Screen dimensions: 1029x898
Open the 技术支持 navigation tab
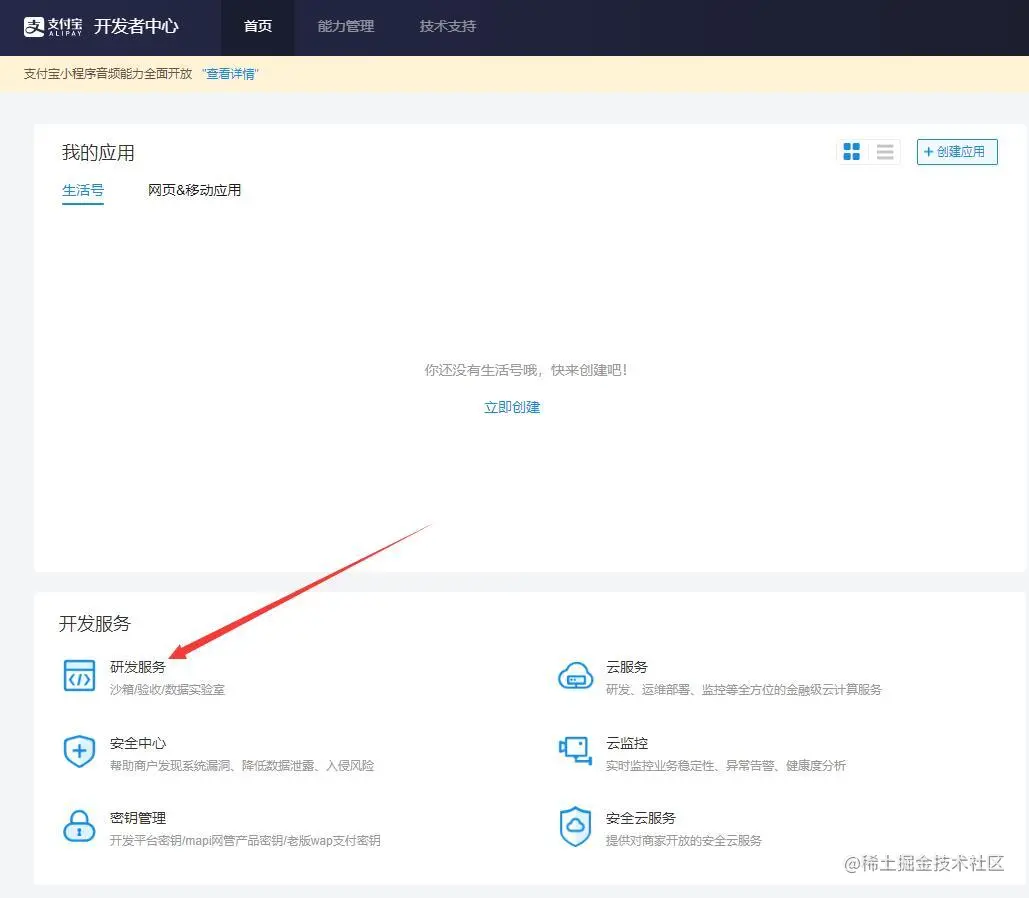click(x=448, y=26)
